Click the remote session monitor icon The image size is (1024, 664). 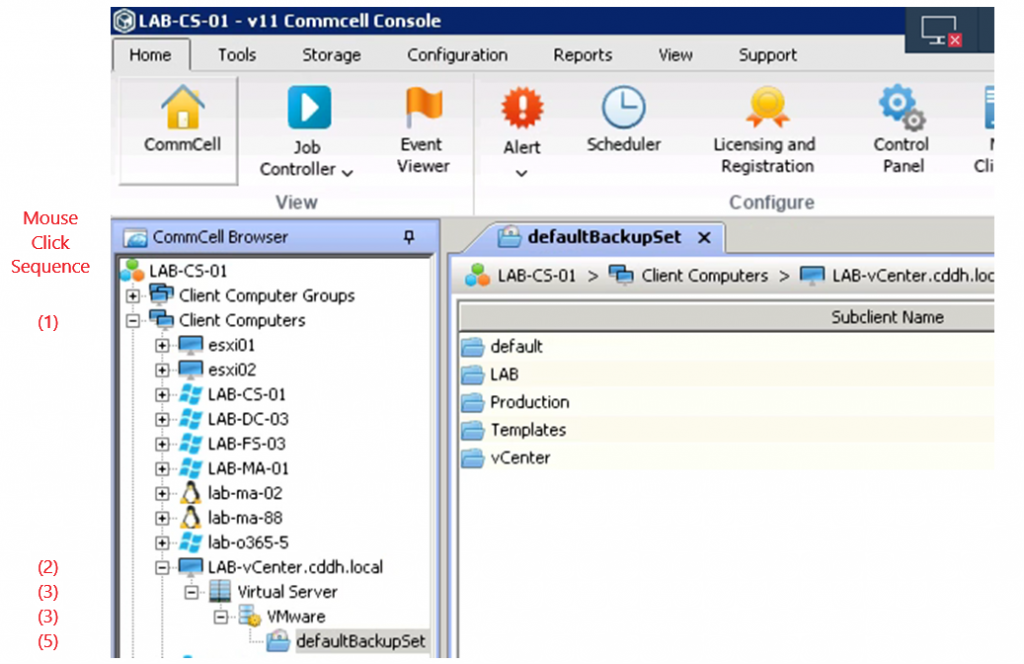(941, 31)
